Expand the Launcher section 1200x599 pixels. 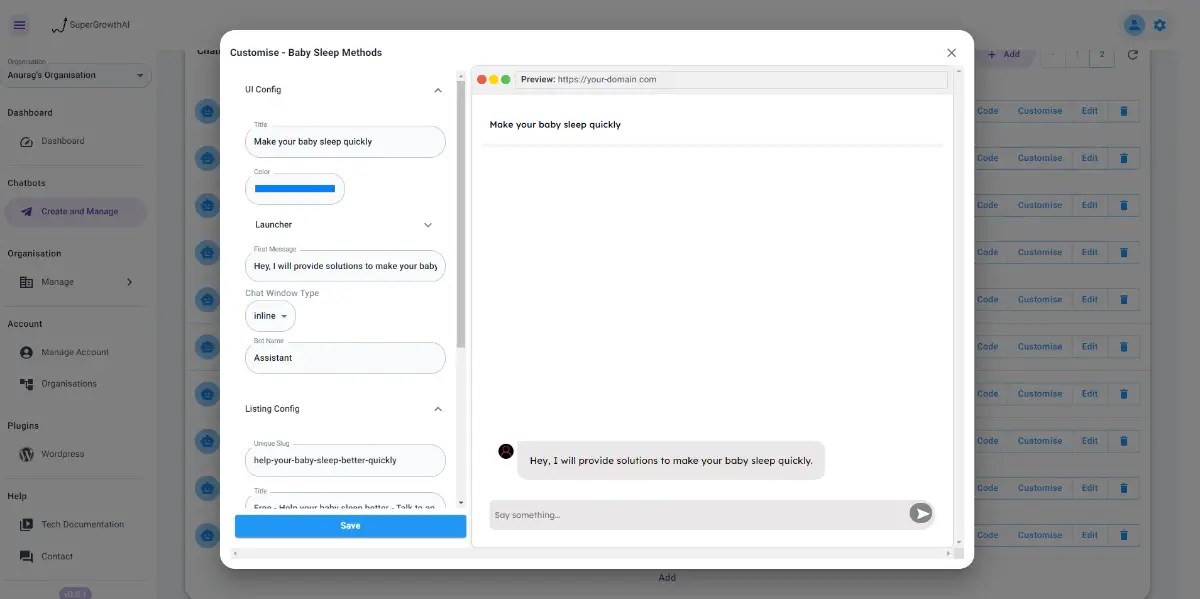[x=428, y=225]
